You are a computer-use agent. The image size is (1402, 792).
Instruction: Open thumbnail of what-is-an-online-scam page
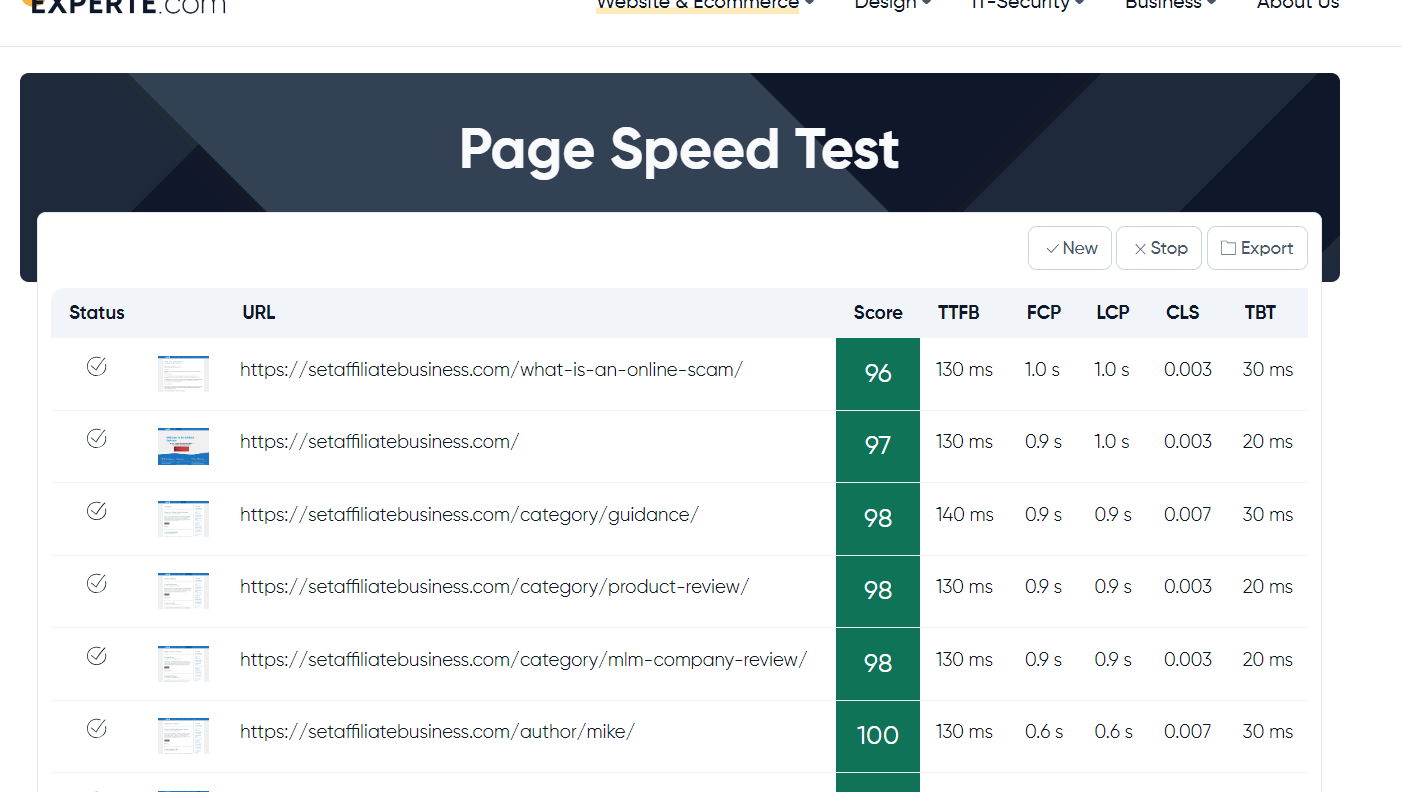pyautogui.click(x=183, y=374)
